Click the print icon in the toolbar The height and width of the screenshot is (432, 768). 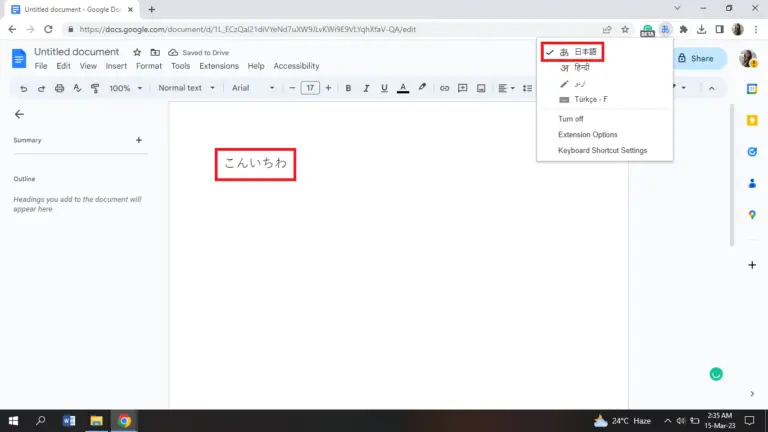pyautogui.click(x=59, y=88)
